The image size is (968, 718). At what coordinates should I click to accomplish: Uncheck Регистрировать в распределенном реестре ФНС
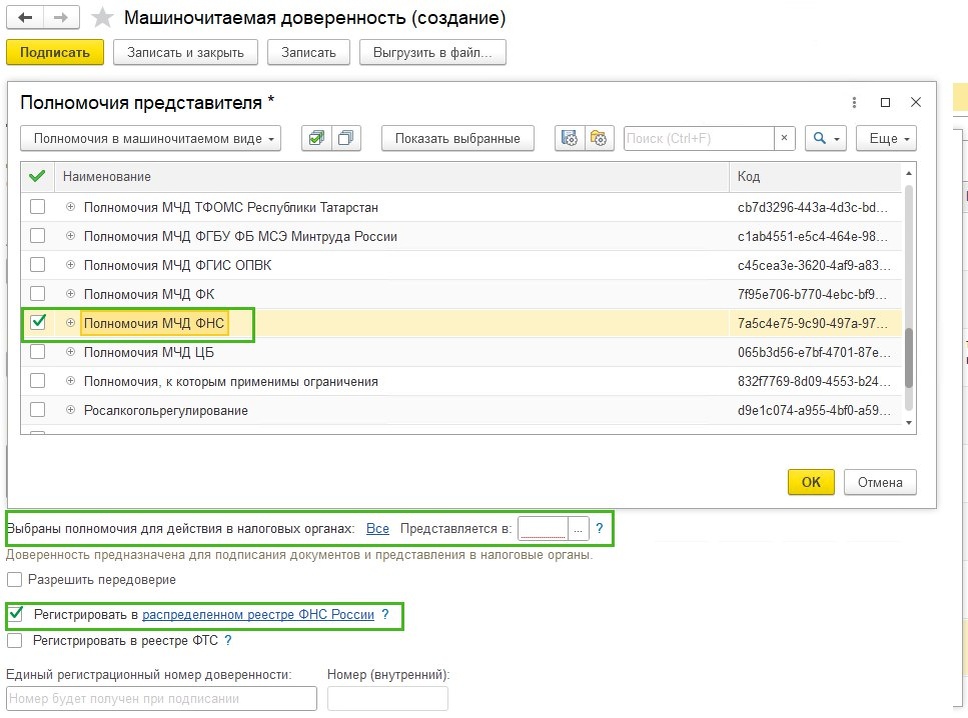point(15,614)
